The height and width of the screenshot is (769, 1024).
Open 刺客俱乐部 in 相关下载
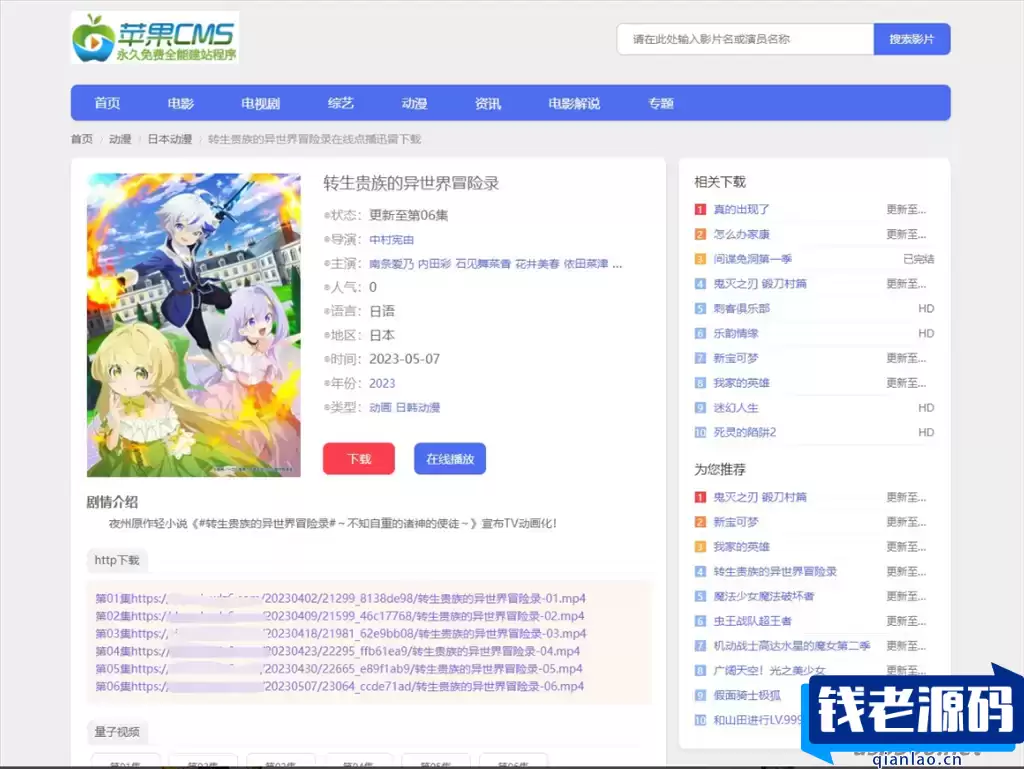click(x=741, y=308)
